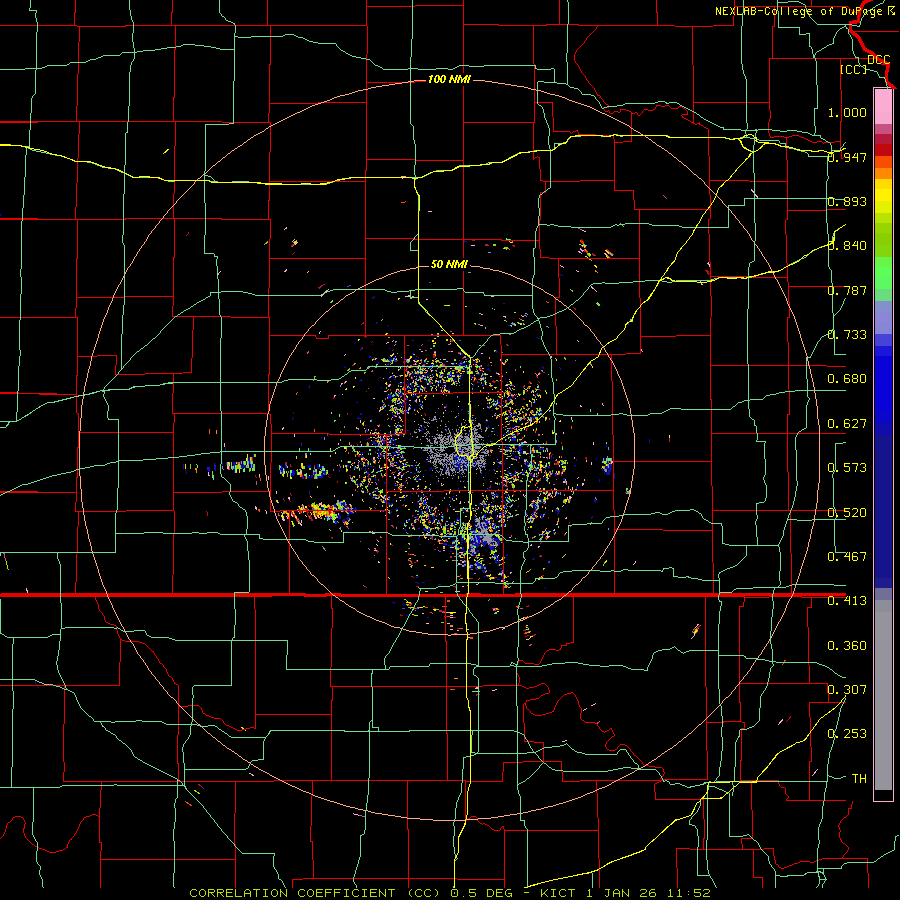
Task: Pick the orange swatch on color bar
Action: click(x=883, y=173)
